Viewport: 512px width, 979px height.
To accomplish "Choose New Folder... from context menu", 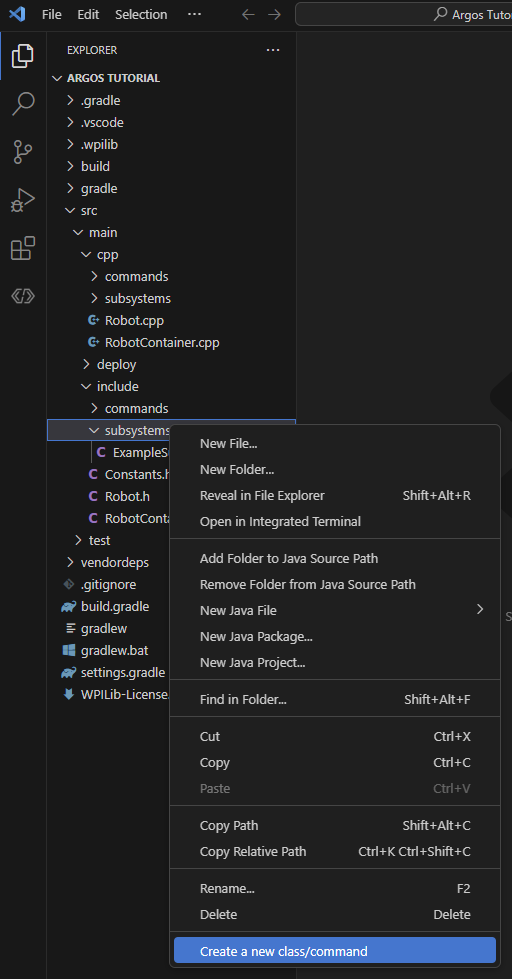I will click(335, 470).
